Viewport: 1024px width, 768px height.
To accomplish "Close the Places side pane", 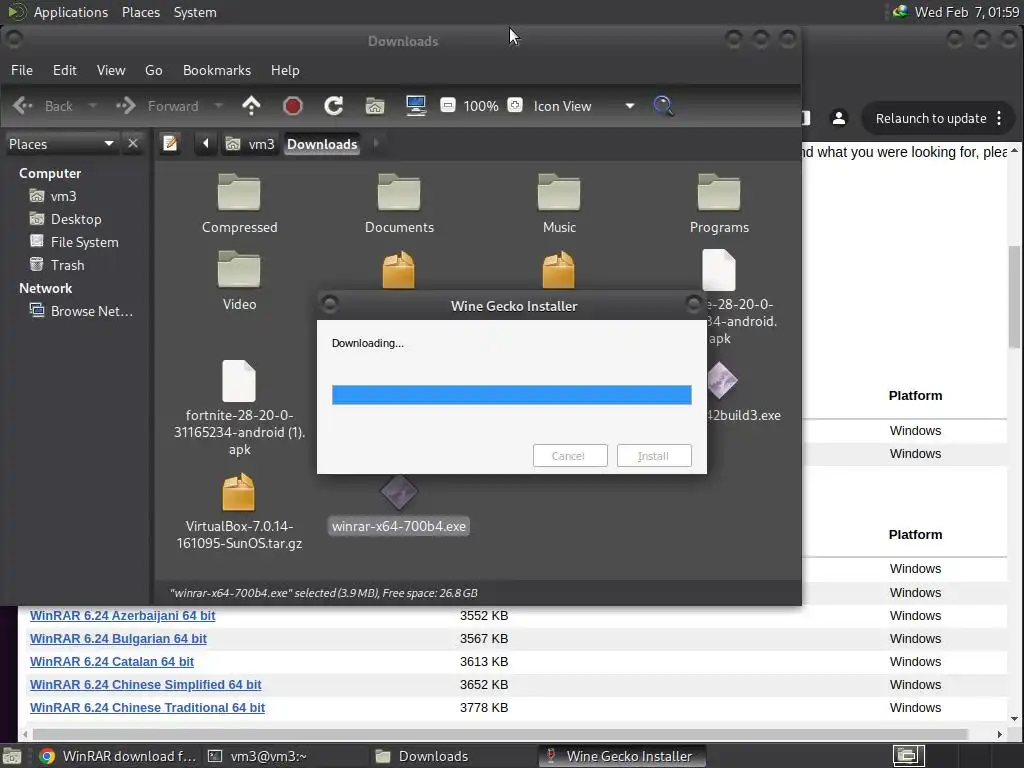I will (133, 143).
